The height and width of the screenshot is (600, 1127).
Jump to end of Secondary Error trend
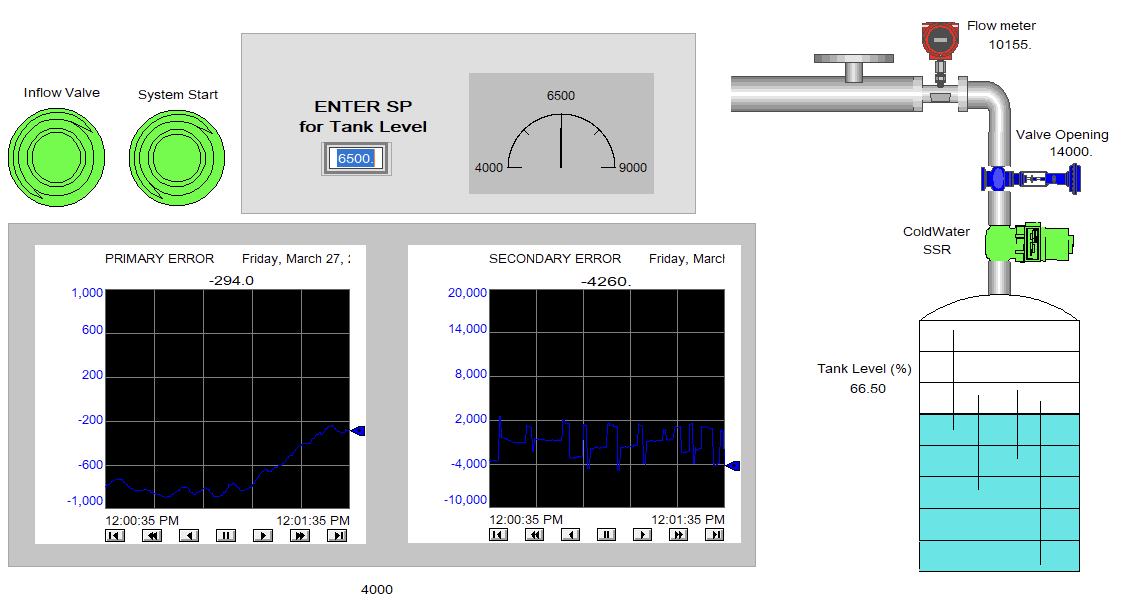point(714,535)
